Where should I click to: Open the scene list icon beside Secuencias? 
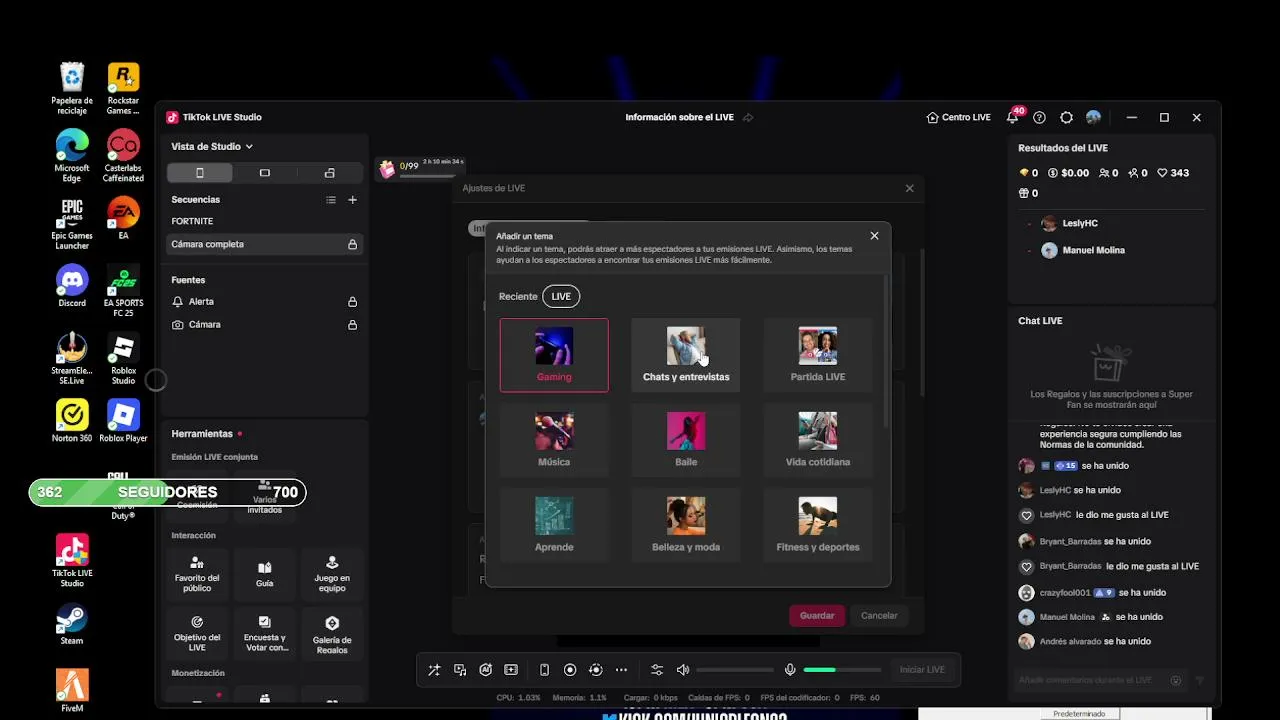point(331,200)
